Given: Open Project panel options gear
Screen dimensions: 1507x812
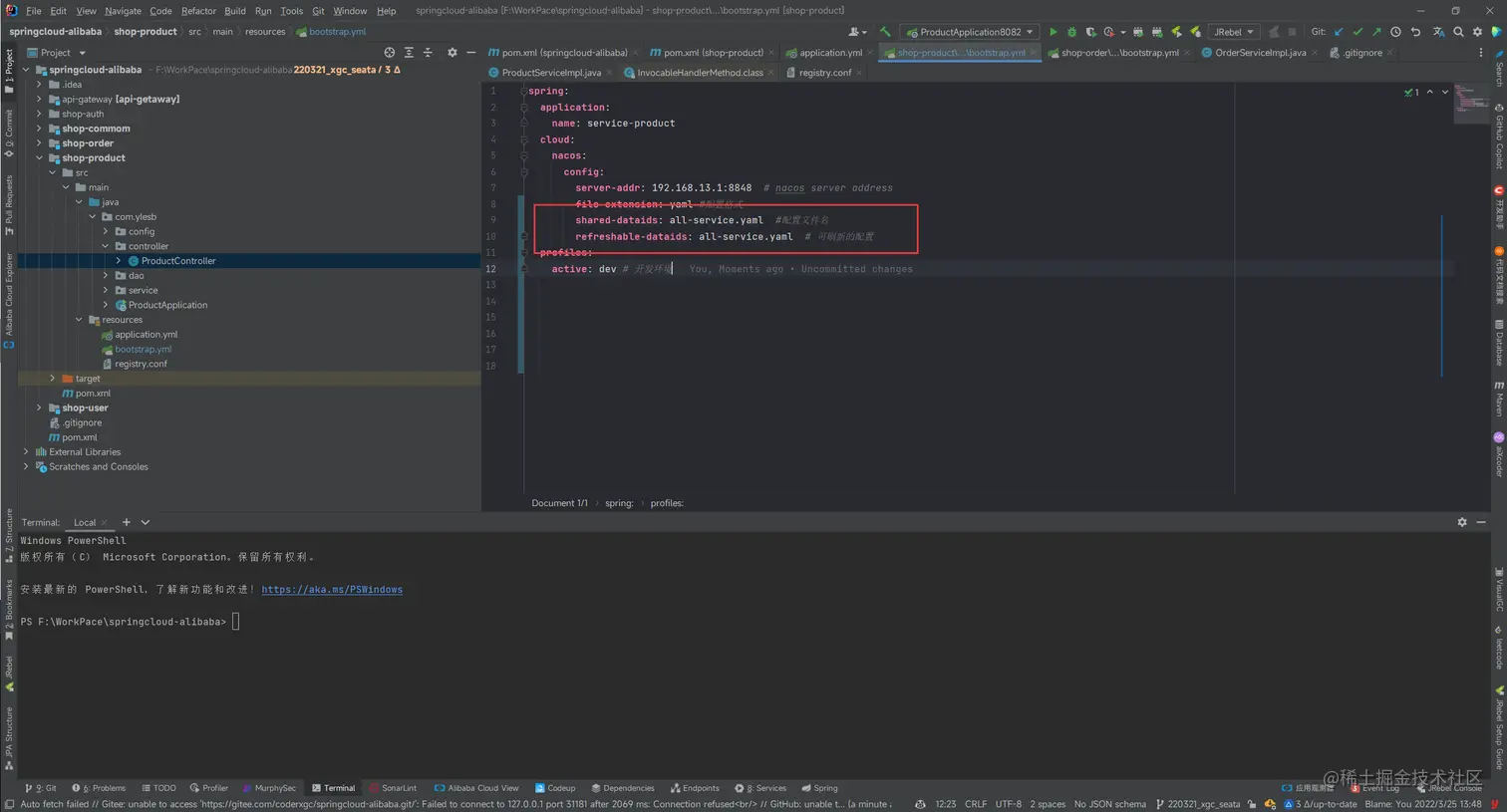Looking at the screenshot, I should click(452, 53).
